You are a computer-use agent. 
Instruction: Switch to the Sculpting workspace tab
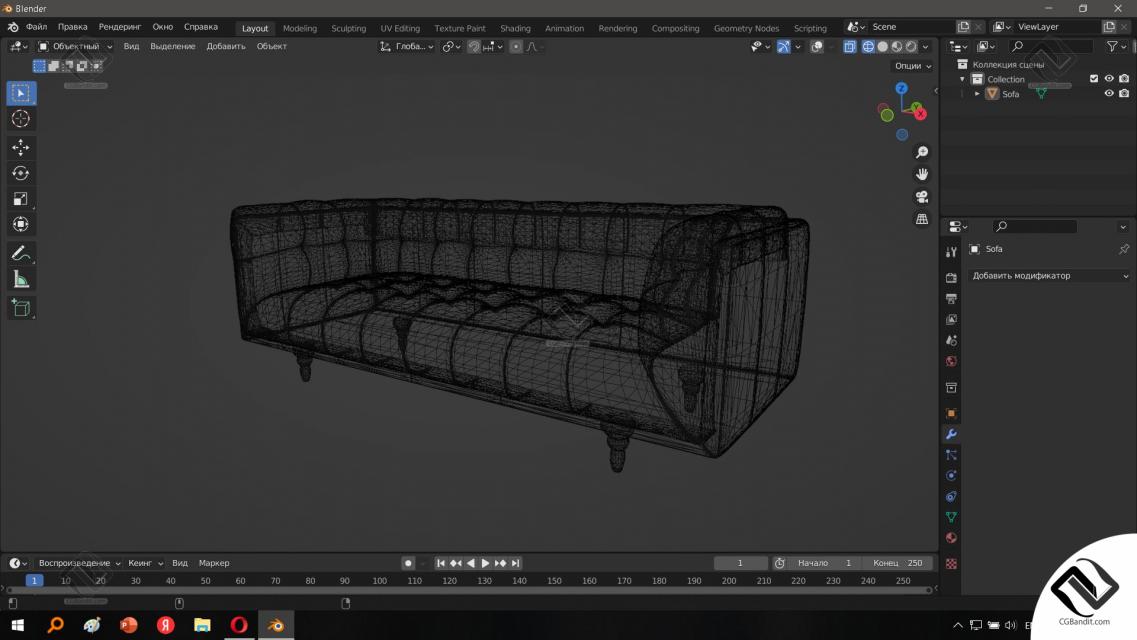[x=348, y=28]
